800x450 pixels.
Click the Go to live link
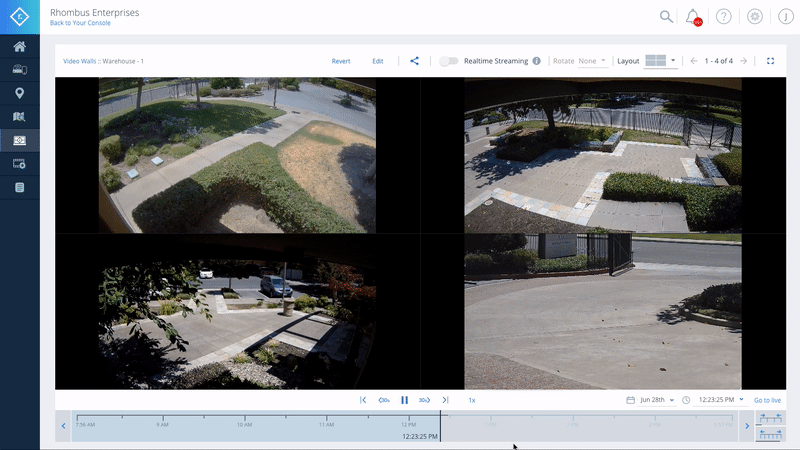click(x=767, y=401)
